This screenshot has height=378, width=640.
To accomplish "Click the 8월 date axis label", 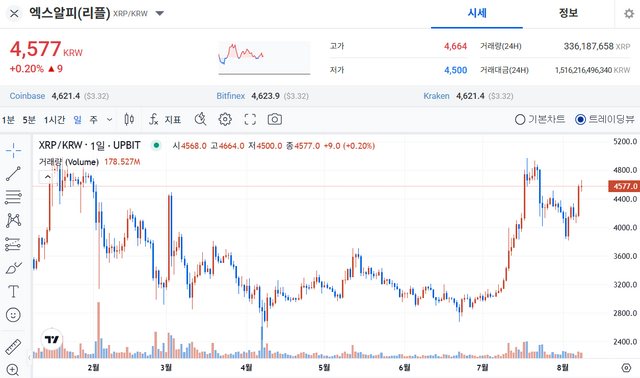I will 563,367.
